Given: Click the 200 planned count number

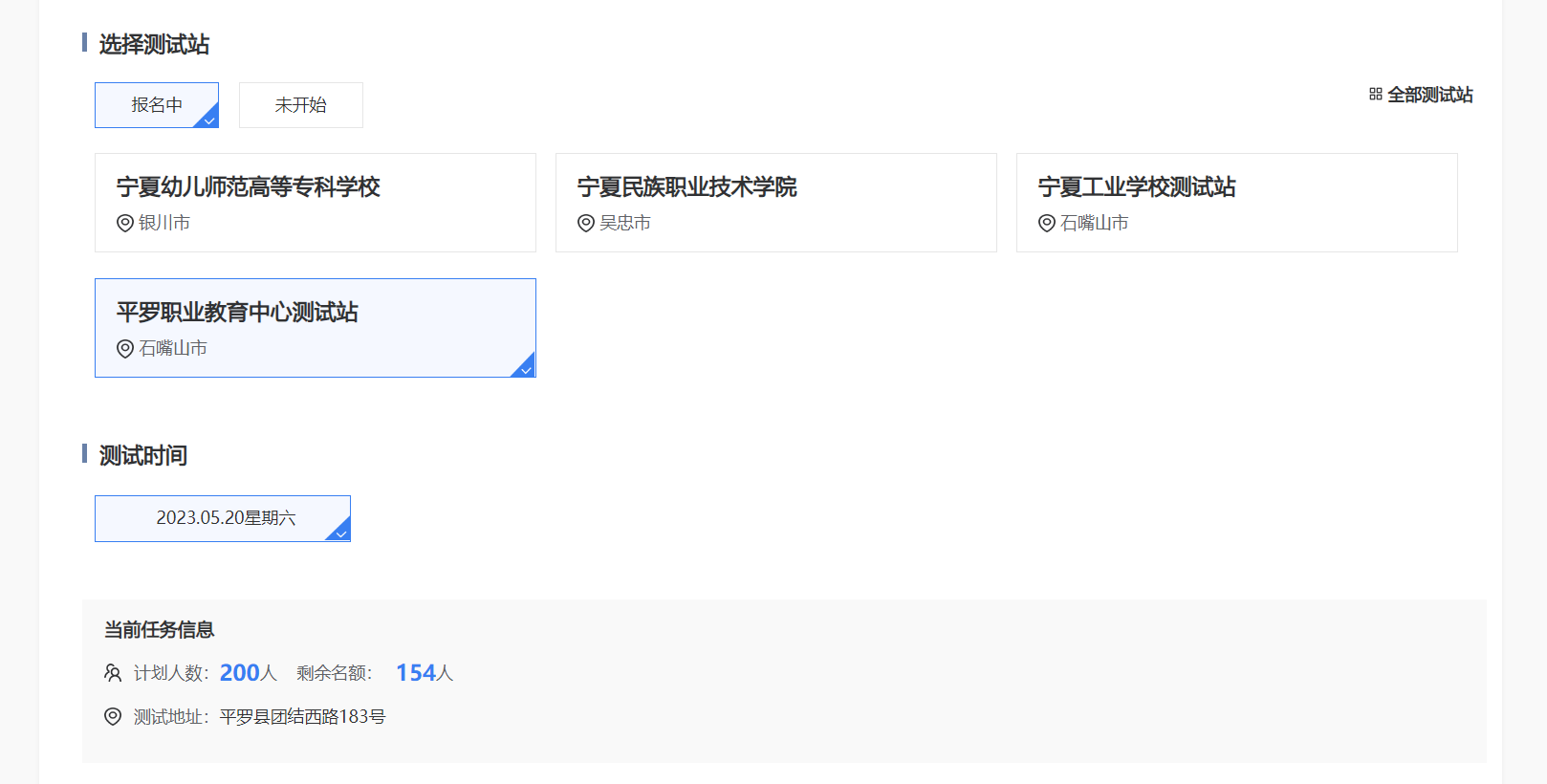Looking at the screenshot, I should pyautogui.click(x=240, y=673).
